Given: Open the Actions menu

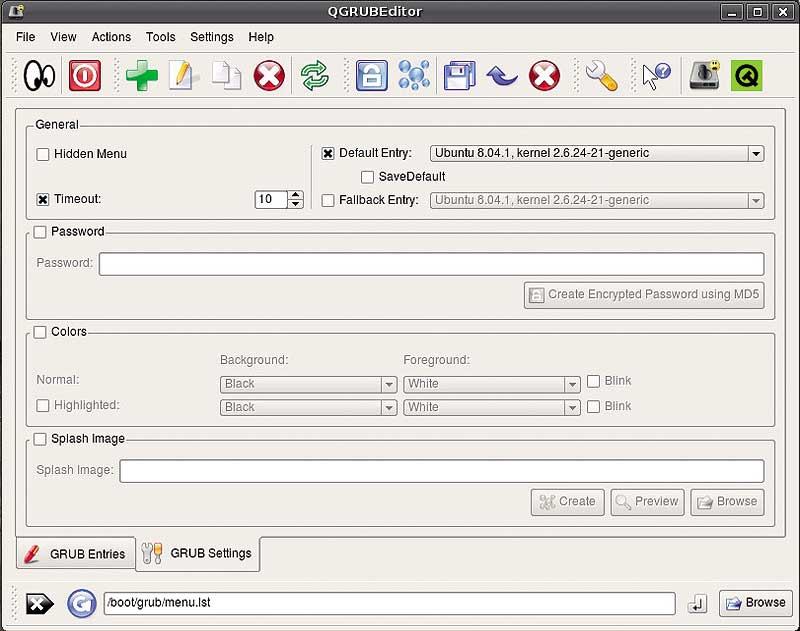Looking at the screenshot, I should tap(111, 37).
